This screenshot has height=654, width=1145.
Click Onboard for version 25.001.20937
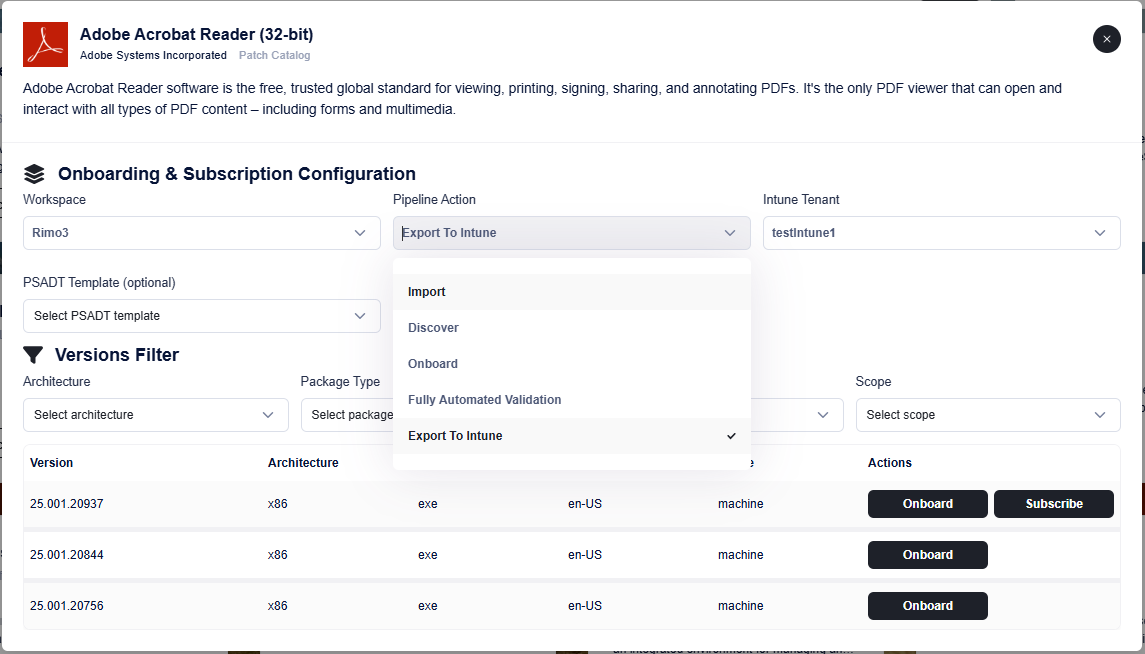click(x=927, y=504)
